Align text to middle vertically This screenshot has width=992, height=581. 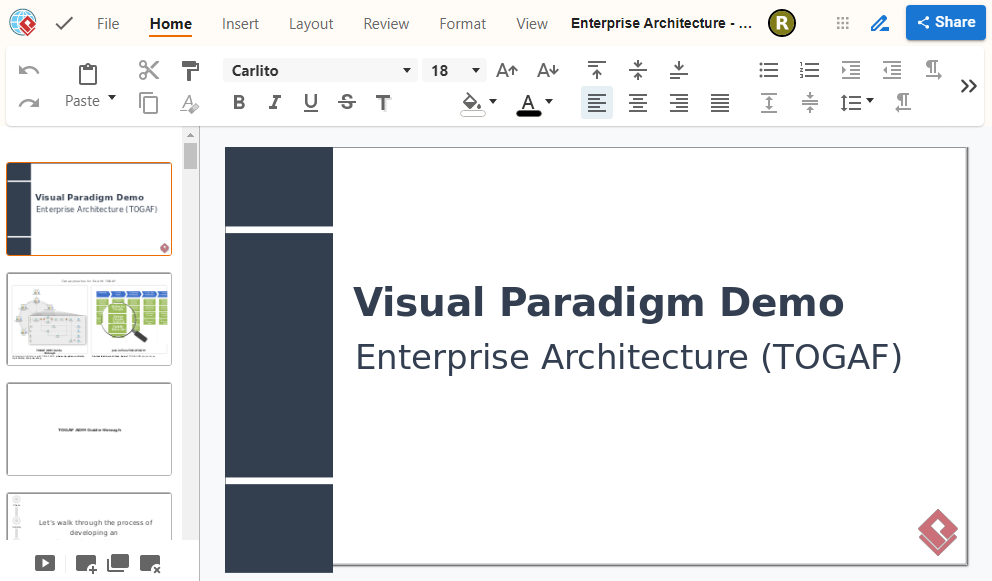[638, 70]
